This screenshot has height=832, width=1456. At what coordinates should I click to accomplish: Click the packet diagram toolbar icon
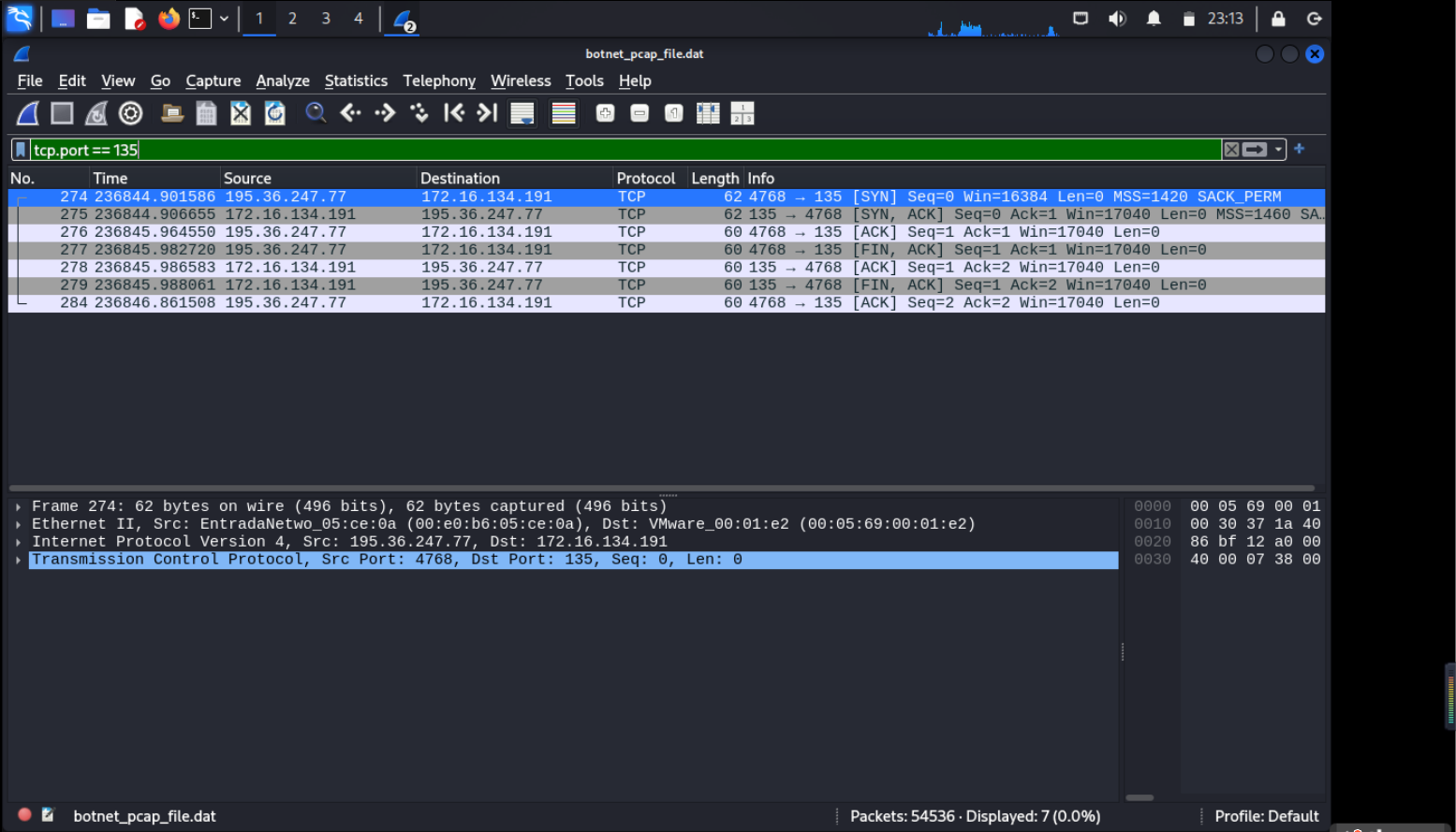point(743,113)
